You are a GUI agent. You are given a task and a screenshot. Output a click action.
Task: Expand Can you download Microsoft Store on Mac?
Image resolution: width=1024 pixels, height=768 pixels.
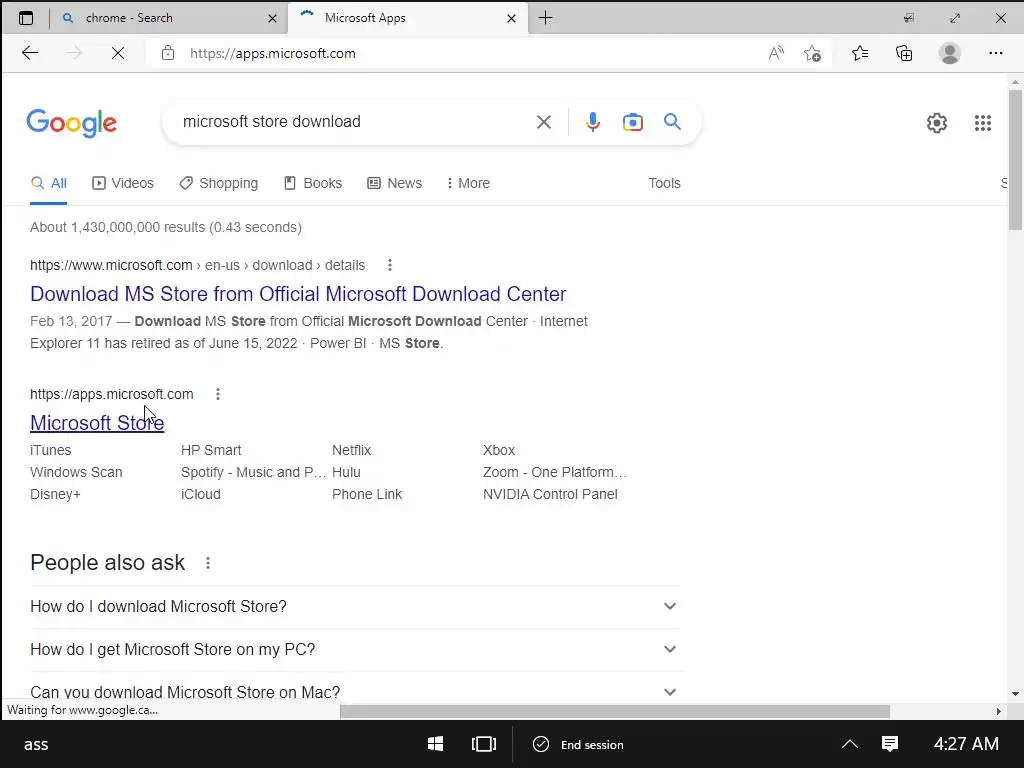355,692
